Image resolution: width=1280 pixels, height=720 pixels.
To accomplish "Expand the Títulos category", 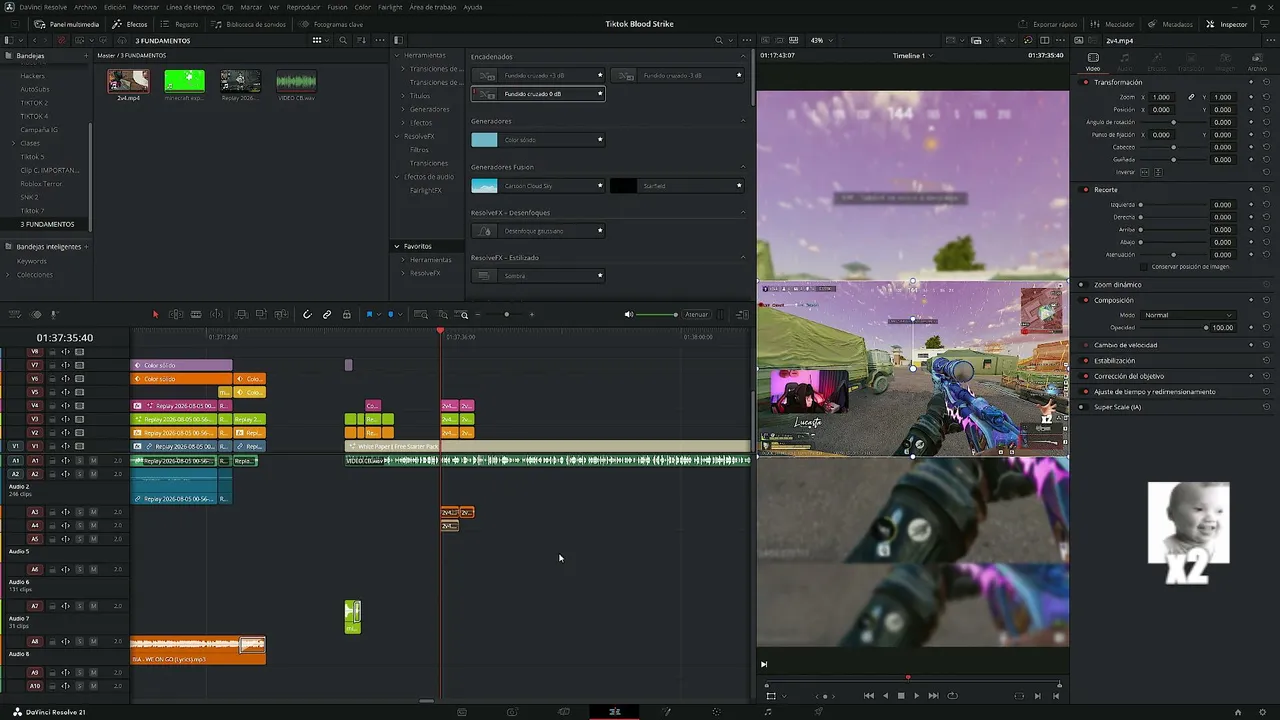I will tap(403, 96).
